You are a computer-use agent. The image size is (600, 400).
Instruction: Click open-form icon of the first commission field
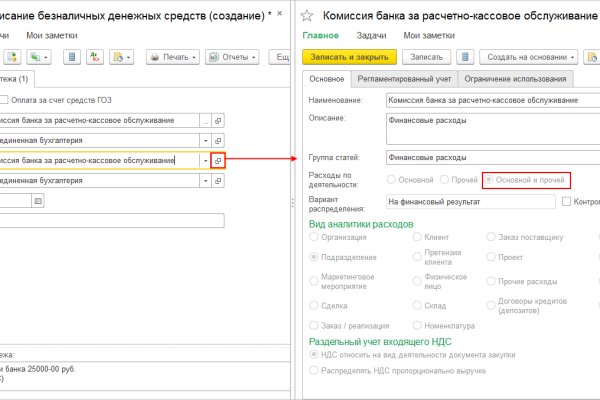pyautogui.click(x=218, y=120)
